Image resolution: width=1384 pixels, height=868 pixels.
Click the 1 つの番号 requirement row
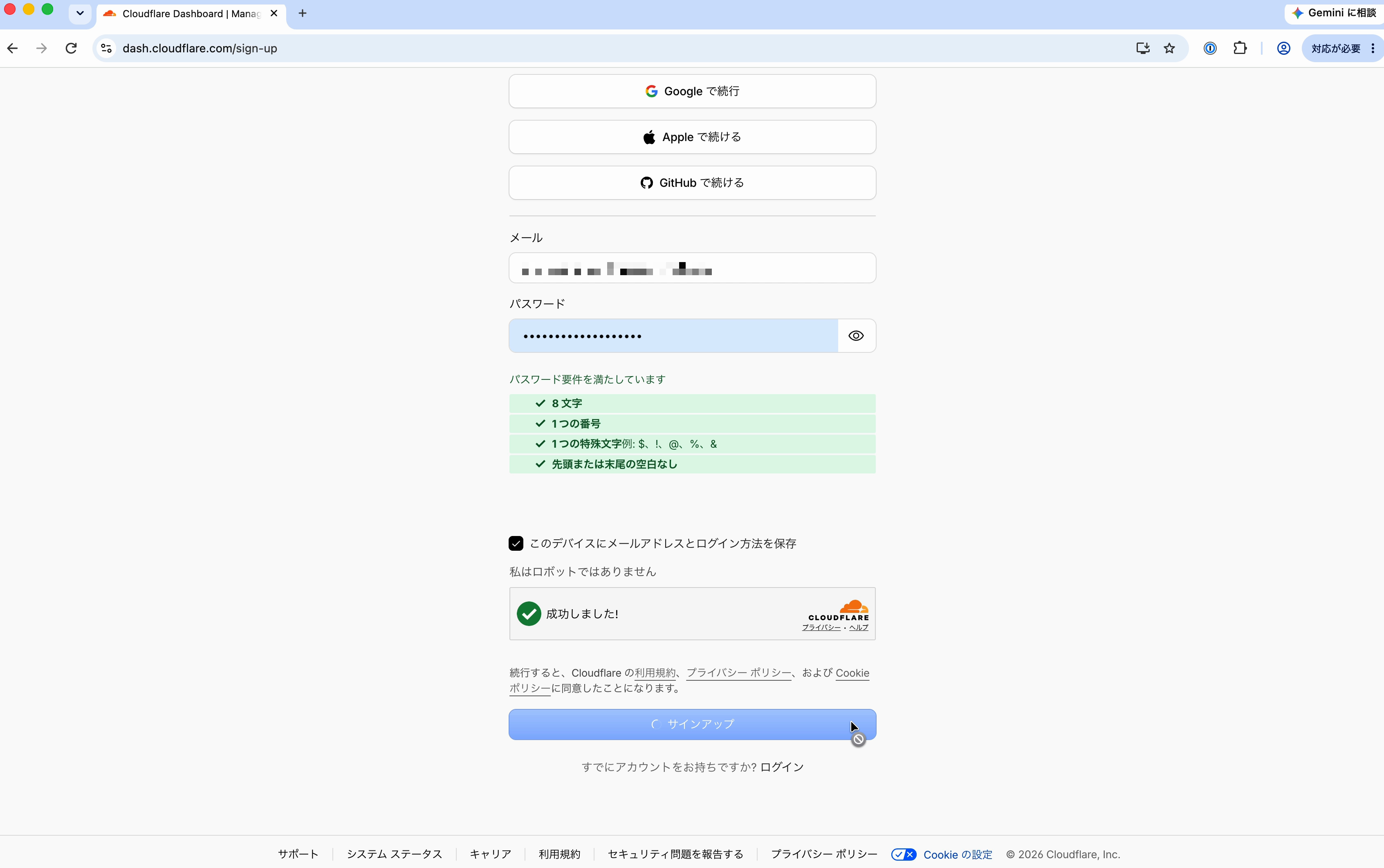[x=692, y=424]
